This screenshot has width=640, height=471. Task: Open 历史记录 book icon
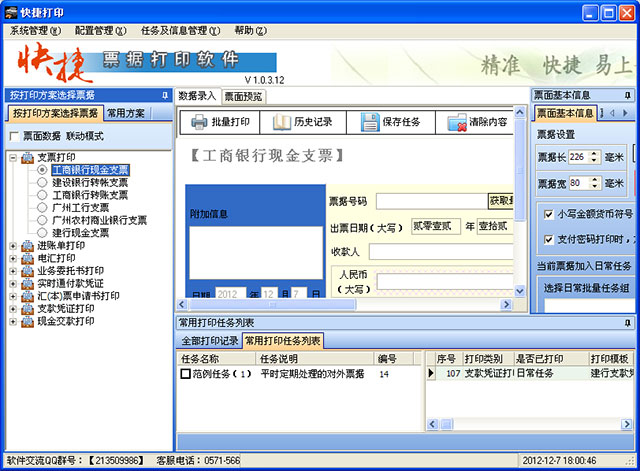[282, 122]
